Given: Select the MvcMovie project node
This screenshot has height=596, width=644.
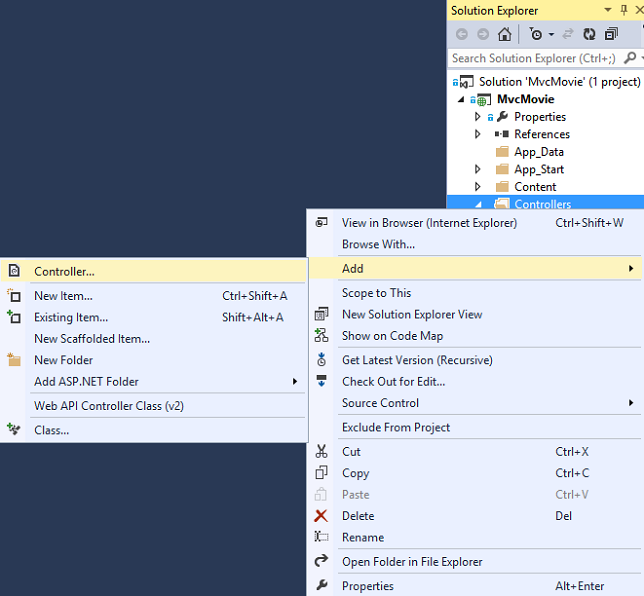Looking at the screenshot, I should point(525,99).
